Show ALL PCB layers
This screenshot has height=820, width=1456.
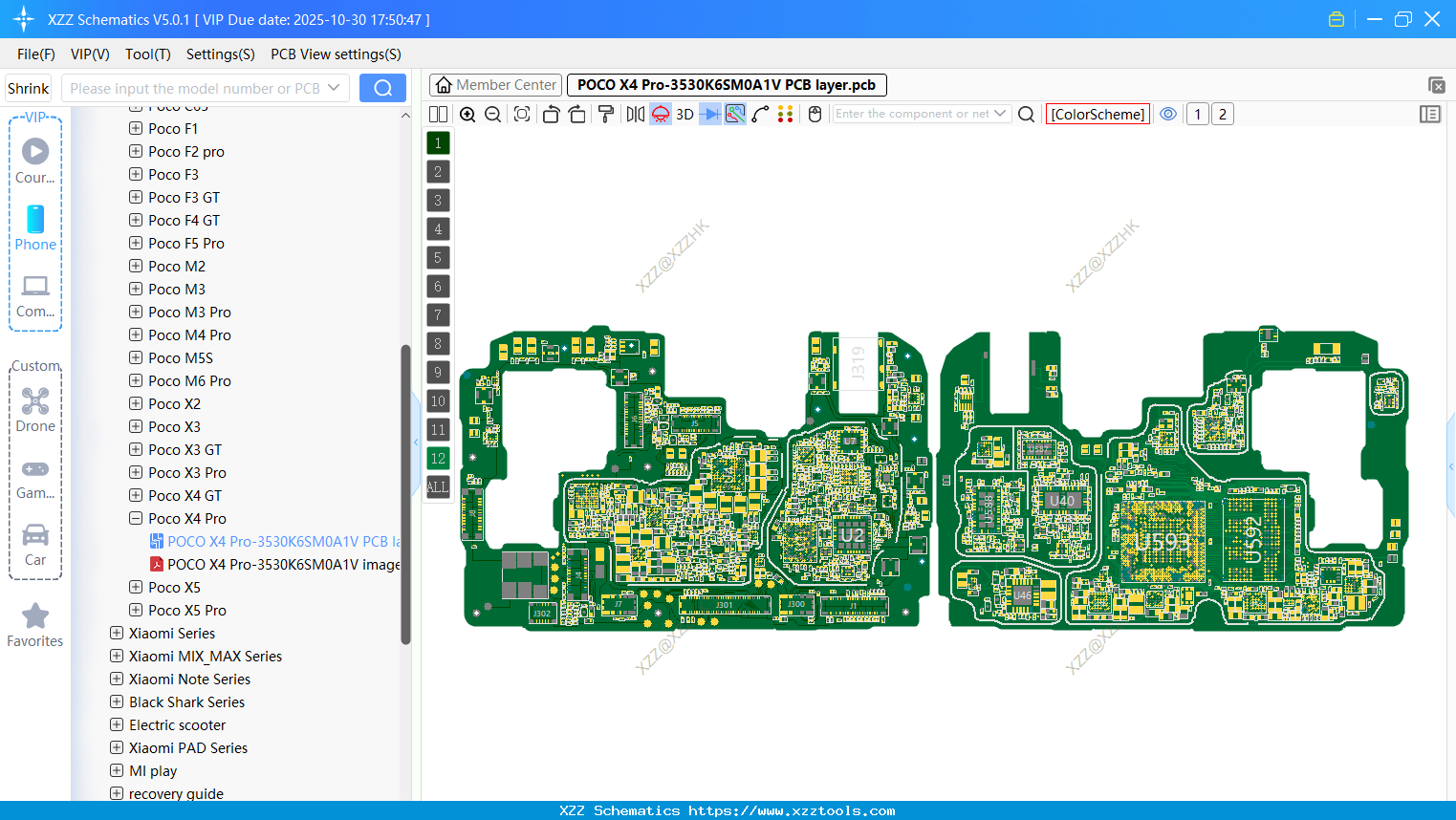click(x=438, y=487)
